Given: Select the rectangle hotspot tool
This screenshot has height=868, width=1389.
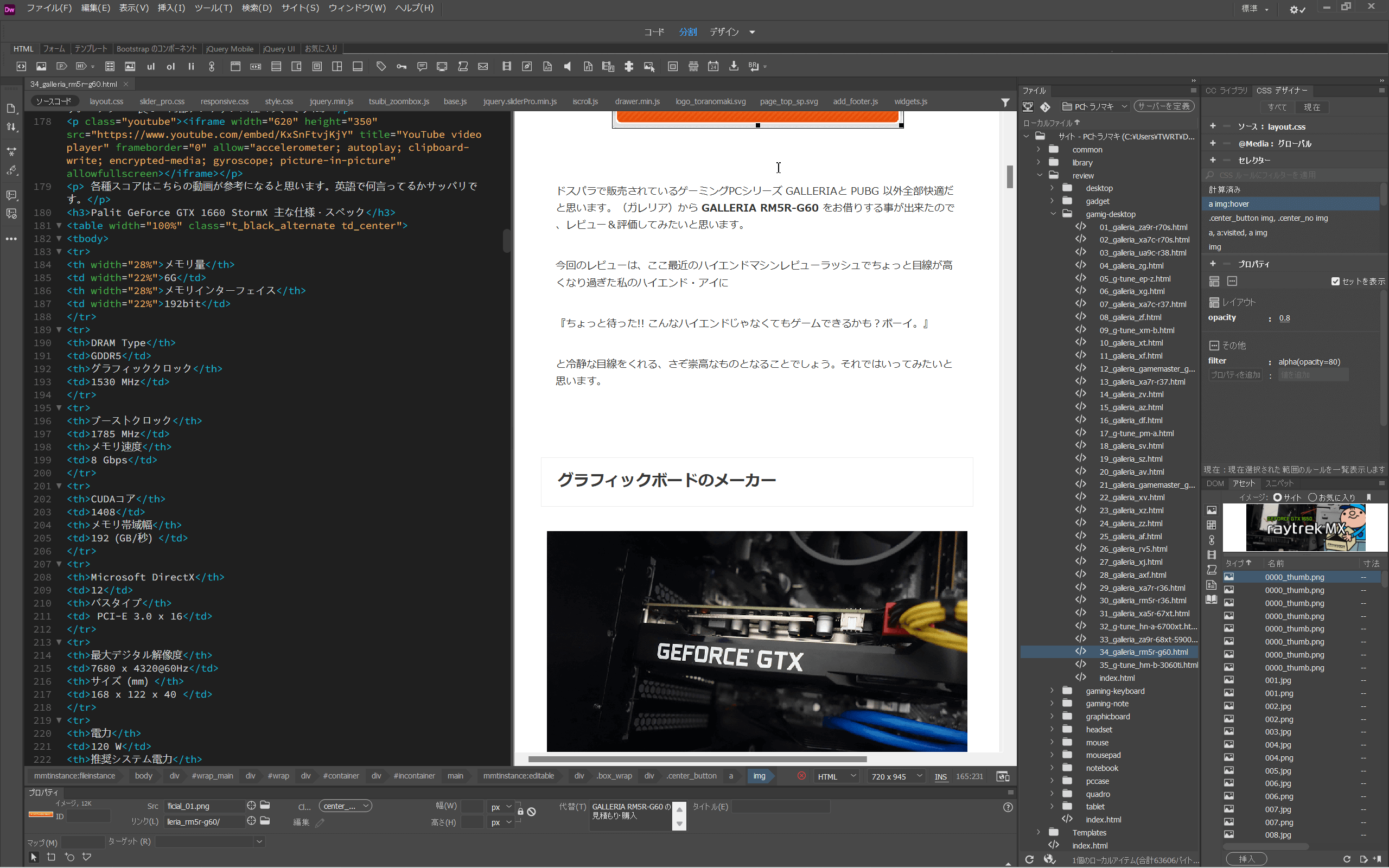Looking at the screenshot, I should click(51, 857).
